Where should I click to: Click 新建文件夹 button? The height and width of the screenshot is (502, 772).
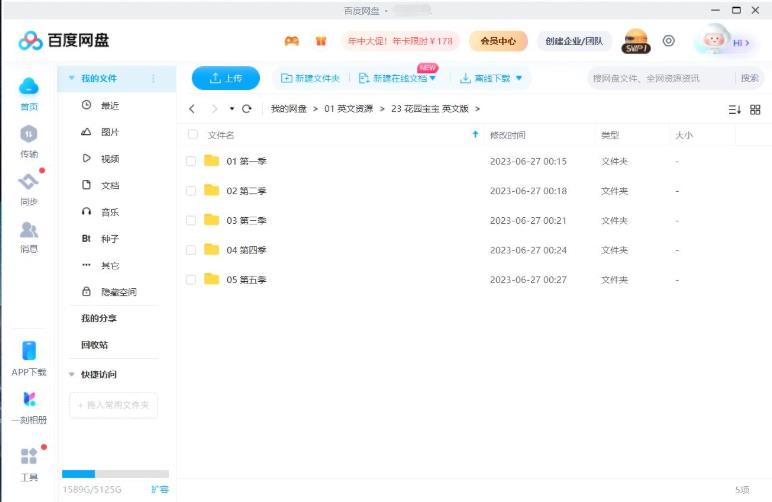(x=310, y=78)
